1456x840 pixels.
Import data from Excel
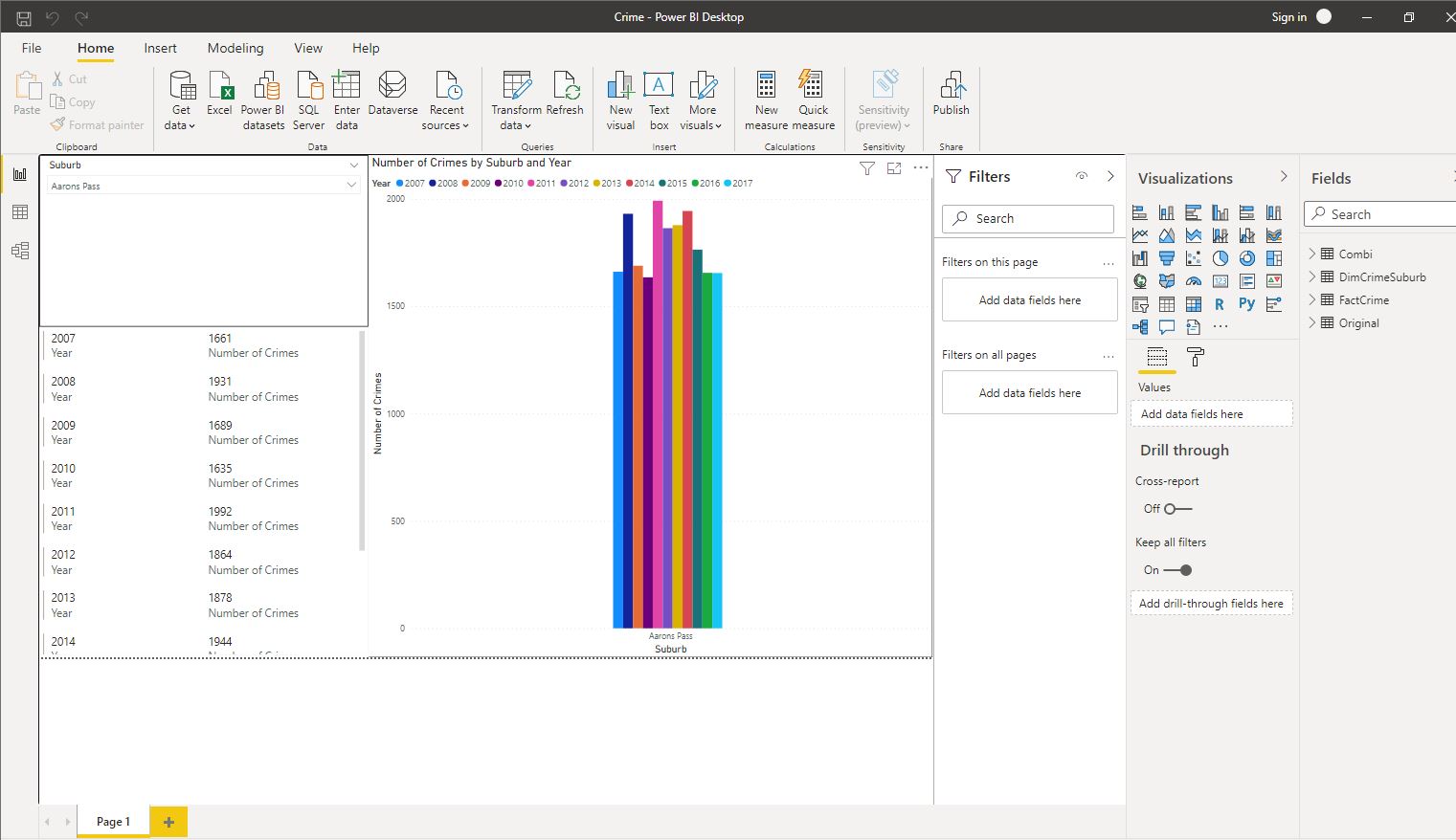(220, 94)
